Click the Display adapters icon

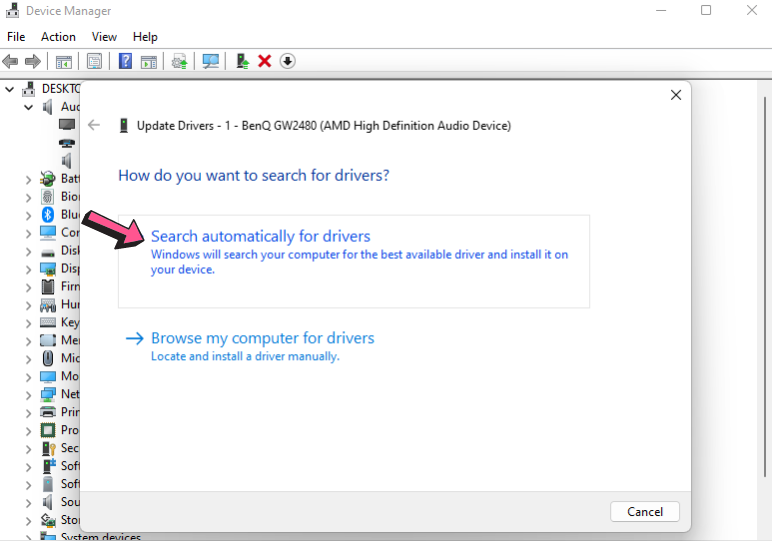[x=48, y=269]
